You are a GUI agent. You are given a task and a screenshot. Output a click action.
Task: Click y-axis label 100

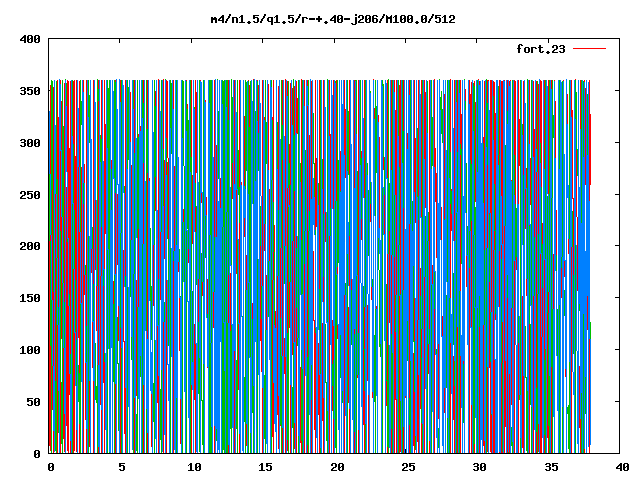click(x=30, y=350)
